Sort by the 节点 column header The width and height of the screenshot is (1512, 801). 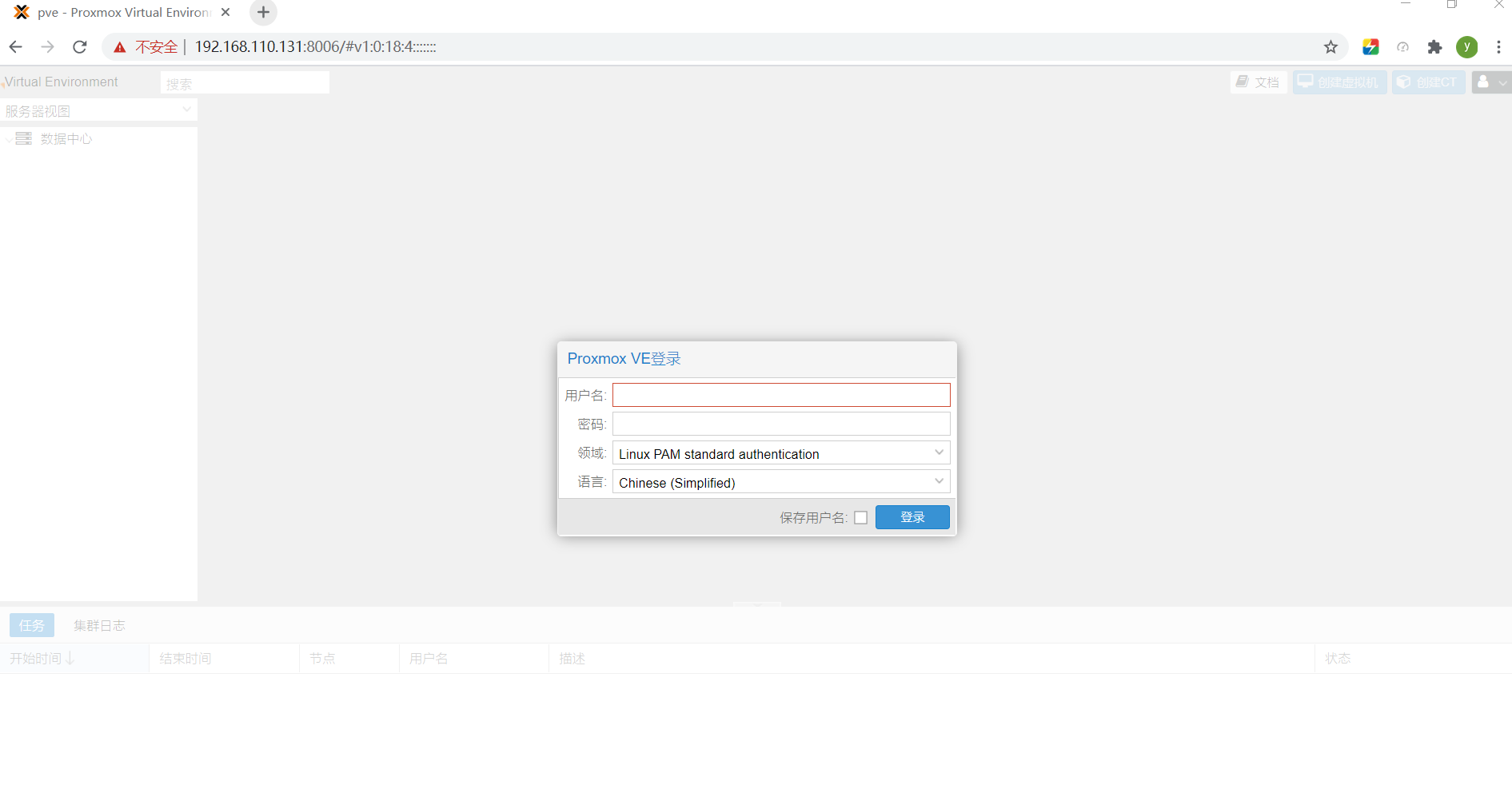click(349, 659)
